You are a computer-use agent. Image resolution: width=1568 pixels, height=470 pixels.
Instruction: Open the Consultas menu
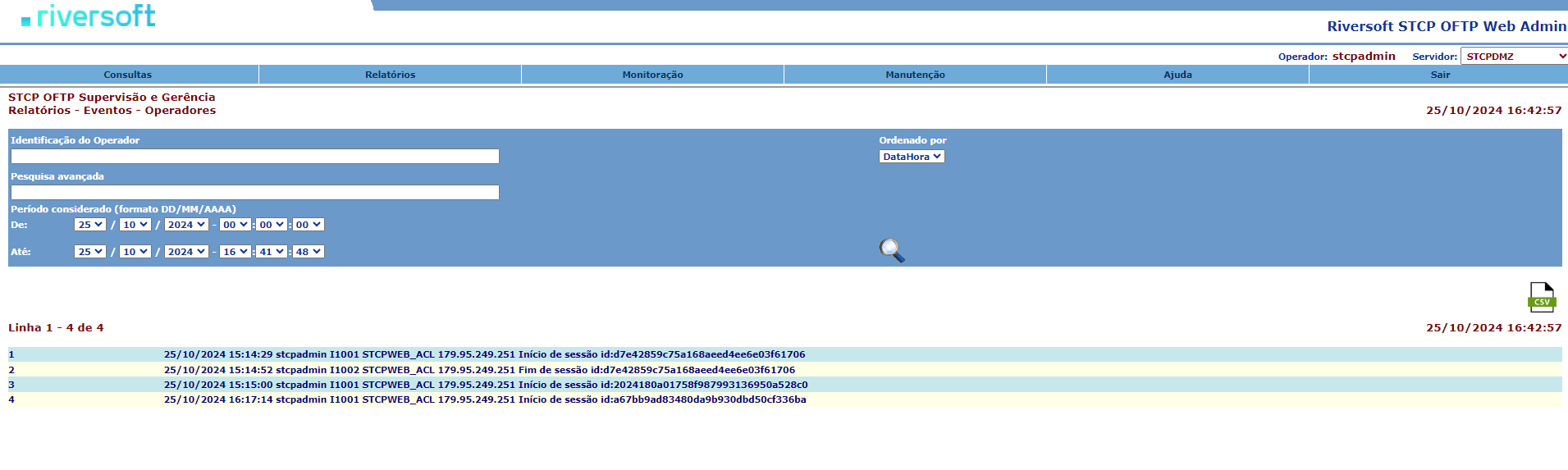tap(128, 75)
